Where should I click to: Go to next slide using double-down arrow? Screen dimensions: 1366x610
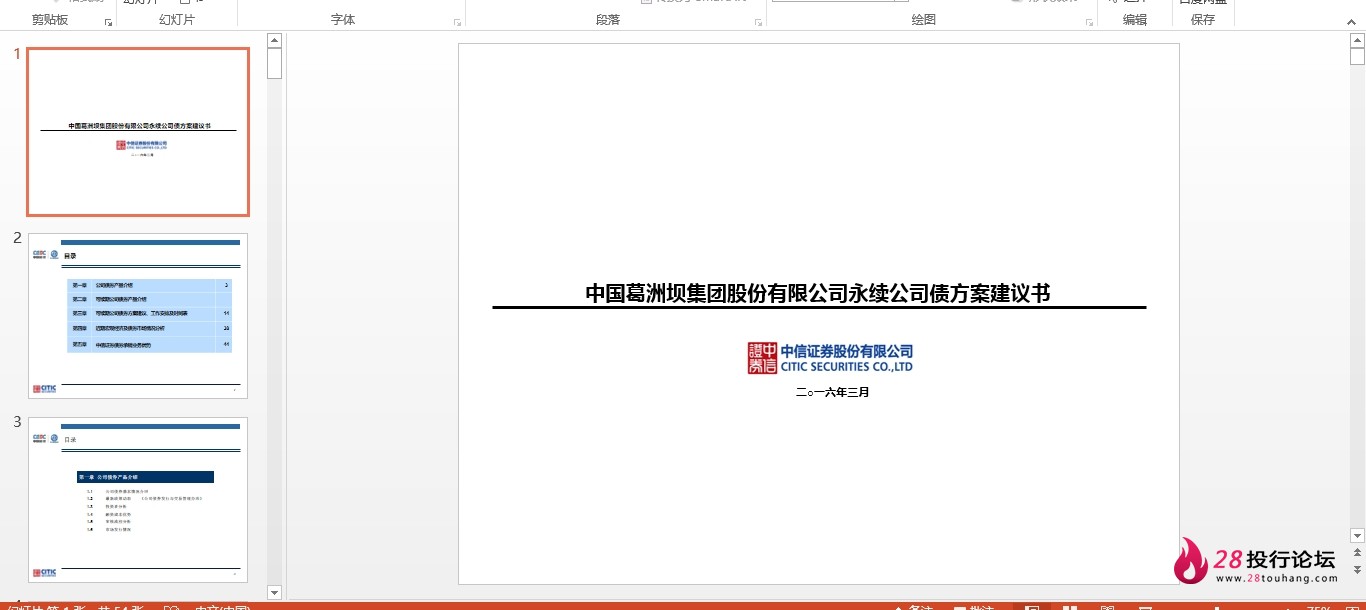pyautogui.click(x=1357, y=571)
